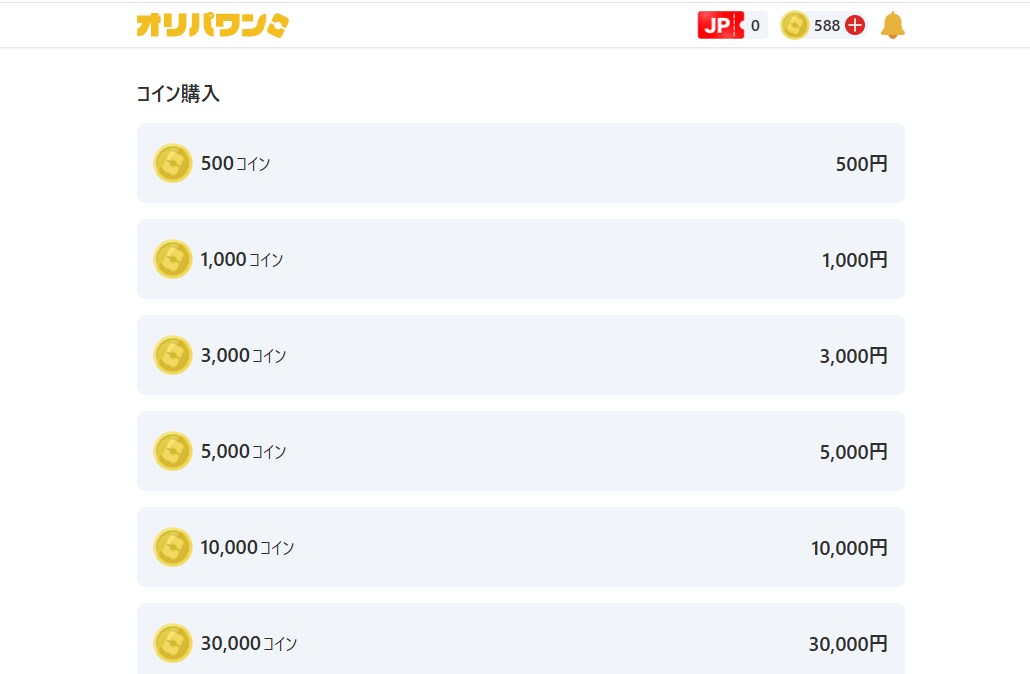
Task: Click the coin icon on the 3,000コイン row
Action: click(173, 355)
